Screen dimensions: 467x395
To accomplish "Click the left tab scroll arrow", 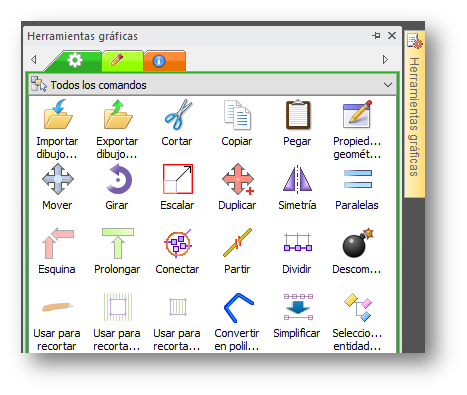I will pos(33,59).
